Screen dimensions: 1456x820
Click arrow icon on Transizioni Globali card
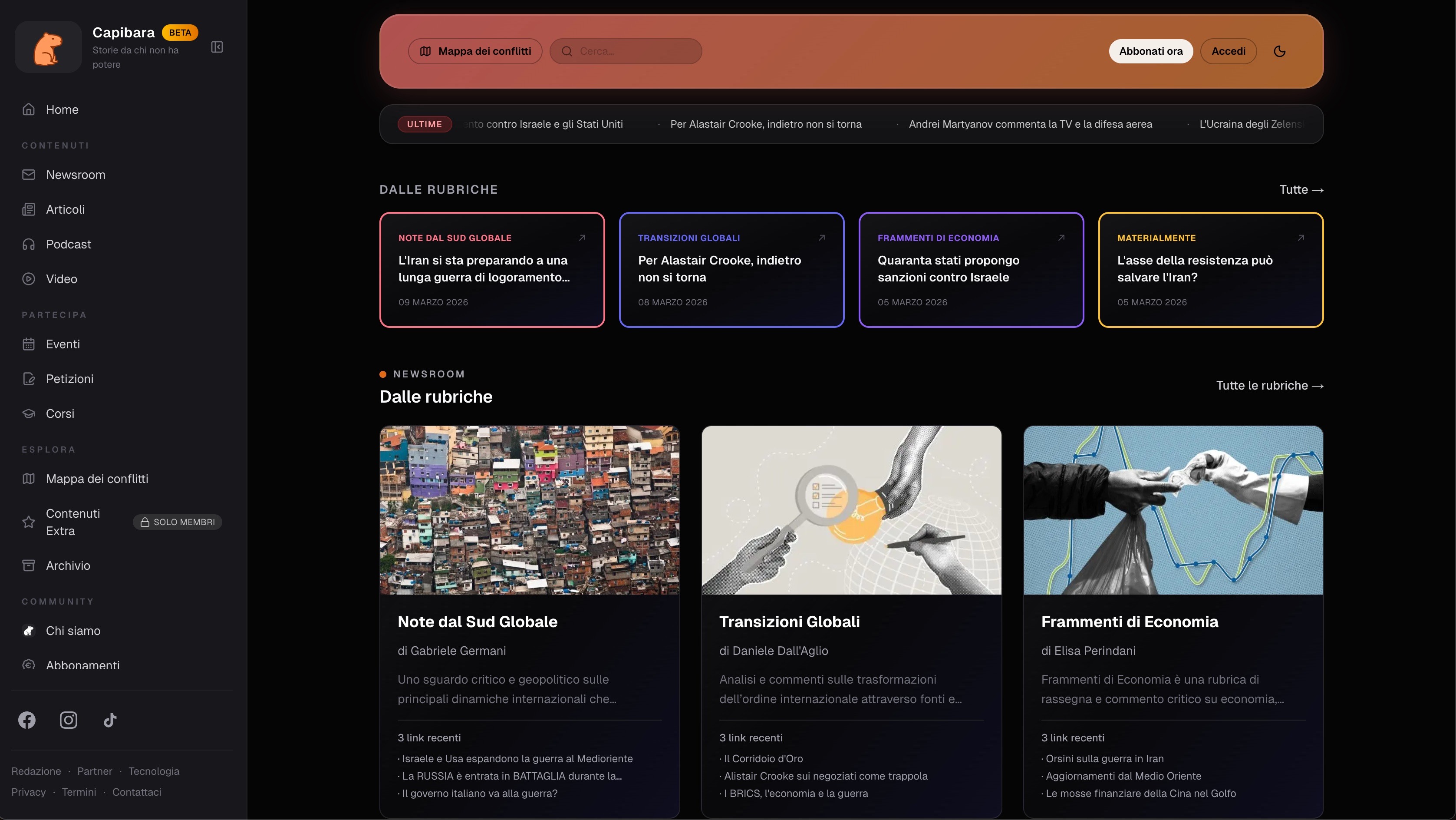(x=822, y=238)
